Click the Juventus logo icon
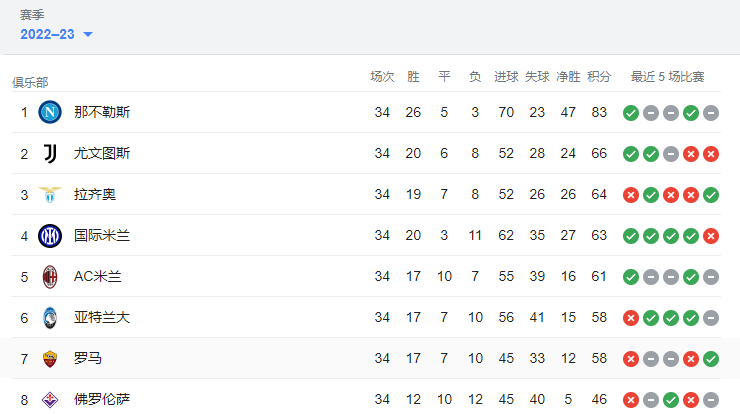The height and width of the screenshot is (414, 740). [x=50, y=153]
